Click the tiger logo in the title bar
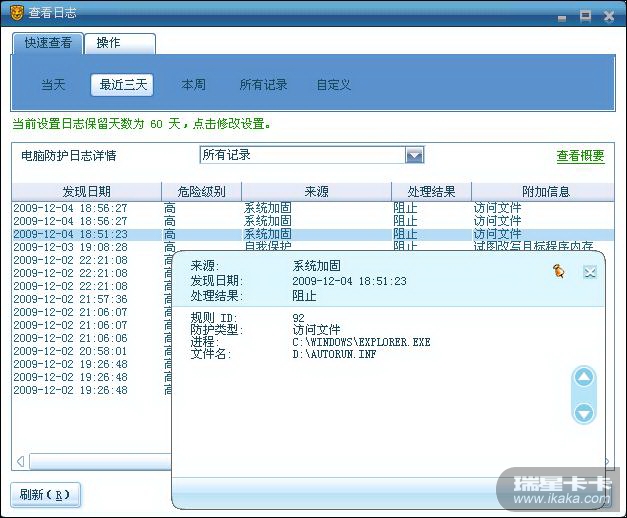 tap(17, 13)
